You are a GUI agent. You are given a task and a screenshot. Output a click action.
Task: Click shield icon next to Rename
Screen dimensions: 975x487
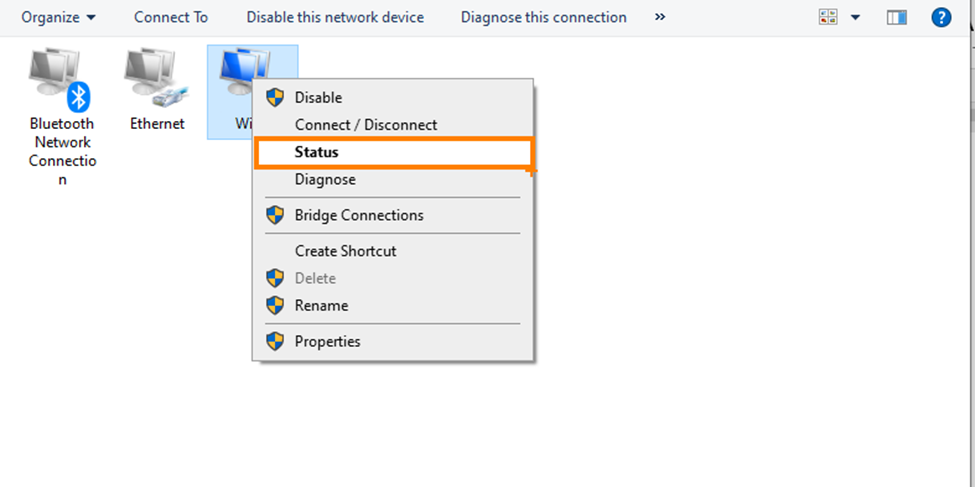coord(275,305)
